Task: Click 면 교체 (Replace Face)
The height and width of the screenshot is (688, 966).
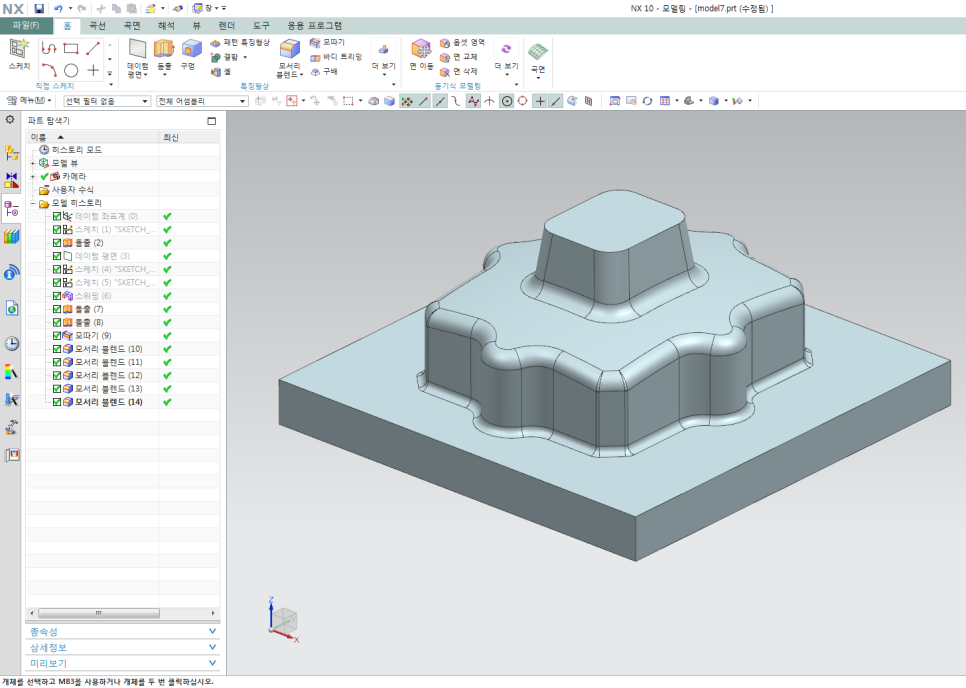Action: tap(459, 57)
